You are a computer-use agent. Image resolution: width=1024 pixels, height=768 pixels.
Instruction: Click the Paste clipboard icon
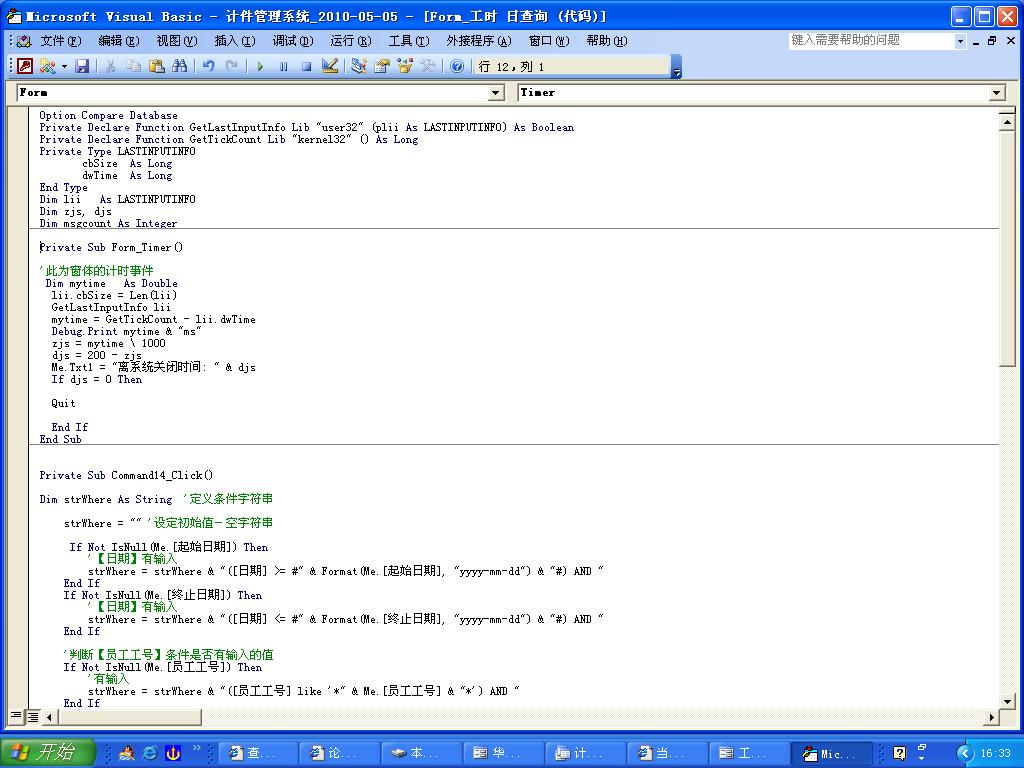coord(157,66)
